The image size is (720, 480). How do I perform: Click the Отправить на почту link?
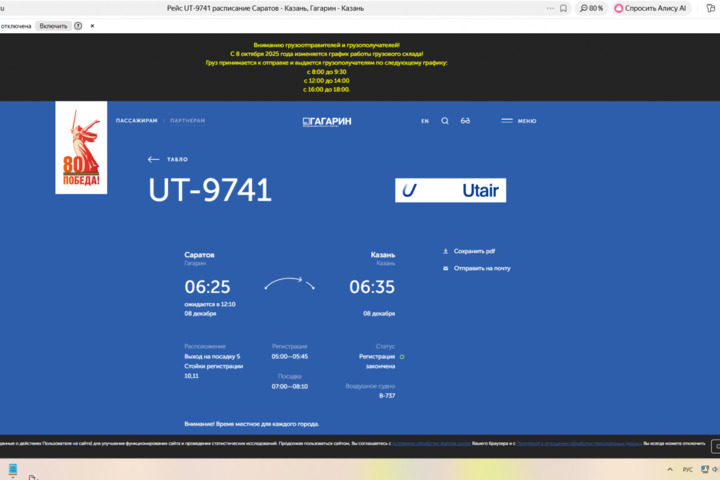coord(482,269)
